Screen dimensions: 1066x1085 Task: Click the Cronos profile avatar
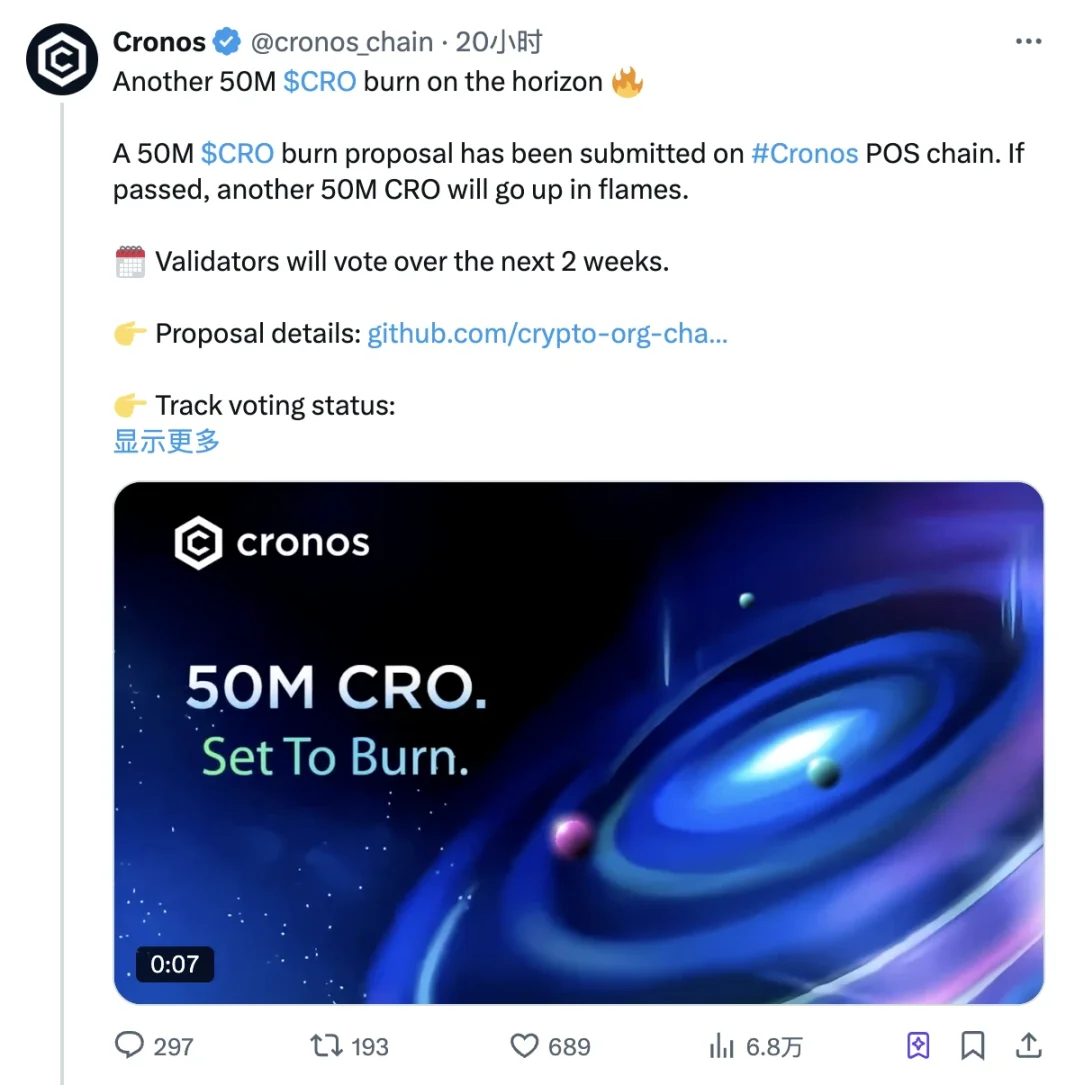click(x=62, y=60)
